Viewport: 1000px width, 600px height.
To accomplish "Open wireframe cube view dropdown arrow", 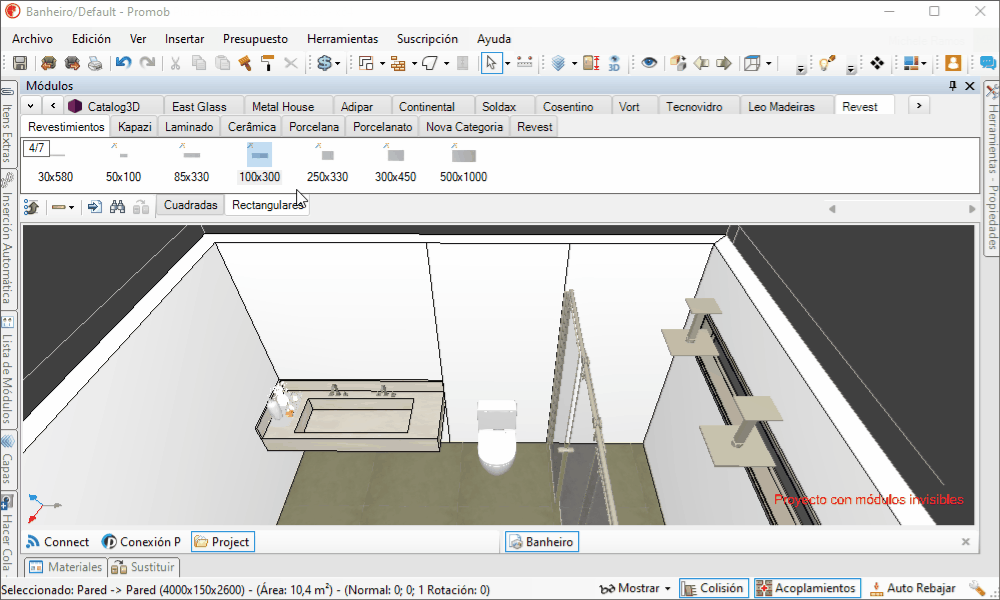I will (x=768, y=63).
